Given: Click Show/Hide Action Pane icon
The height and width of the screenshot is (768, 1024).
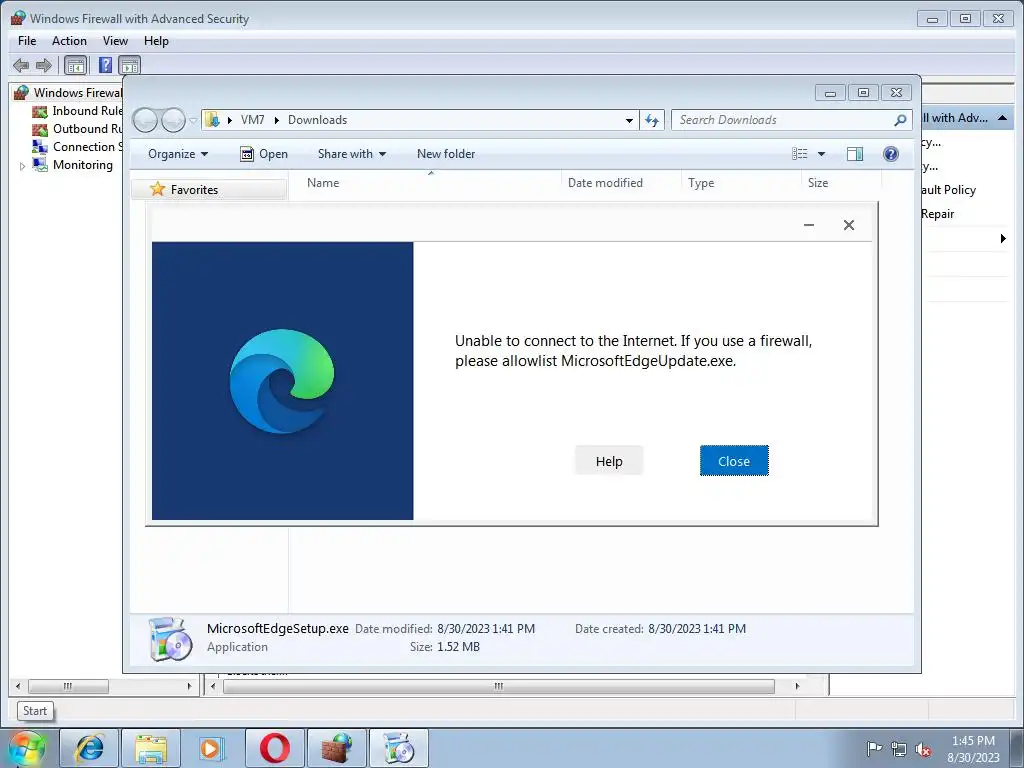Looking at the screenshot, I should 129,65.
